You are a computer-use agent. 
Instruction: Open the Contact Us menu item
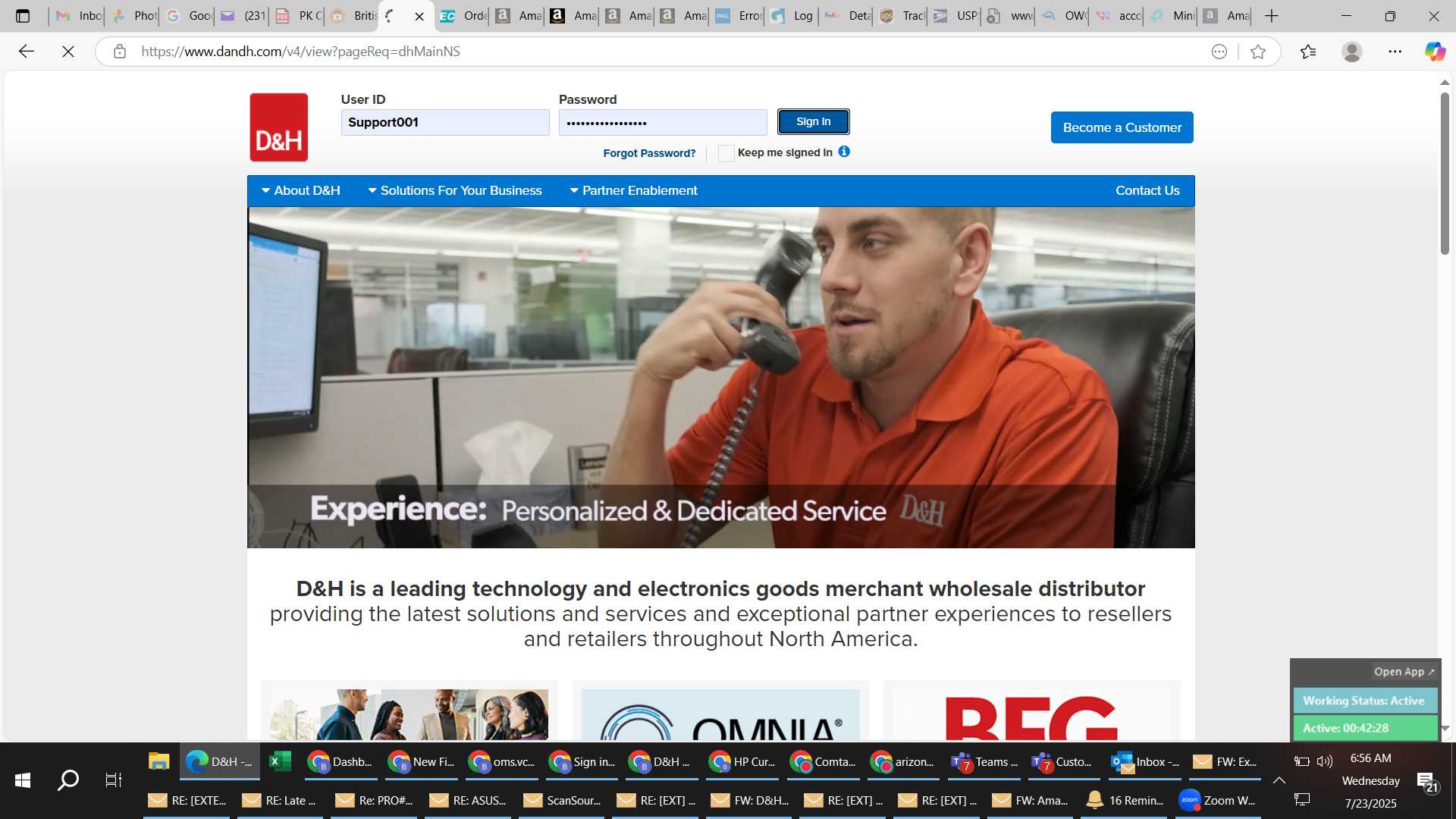click(1147, 190)
